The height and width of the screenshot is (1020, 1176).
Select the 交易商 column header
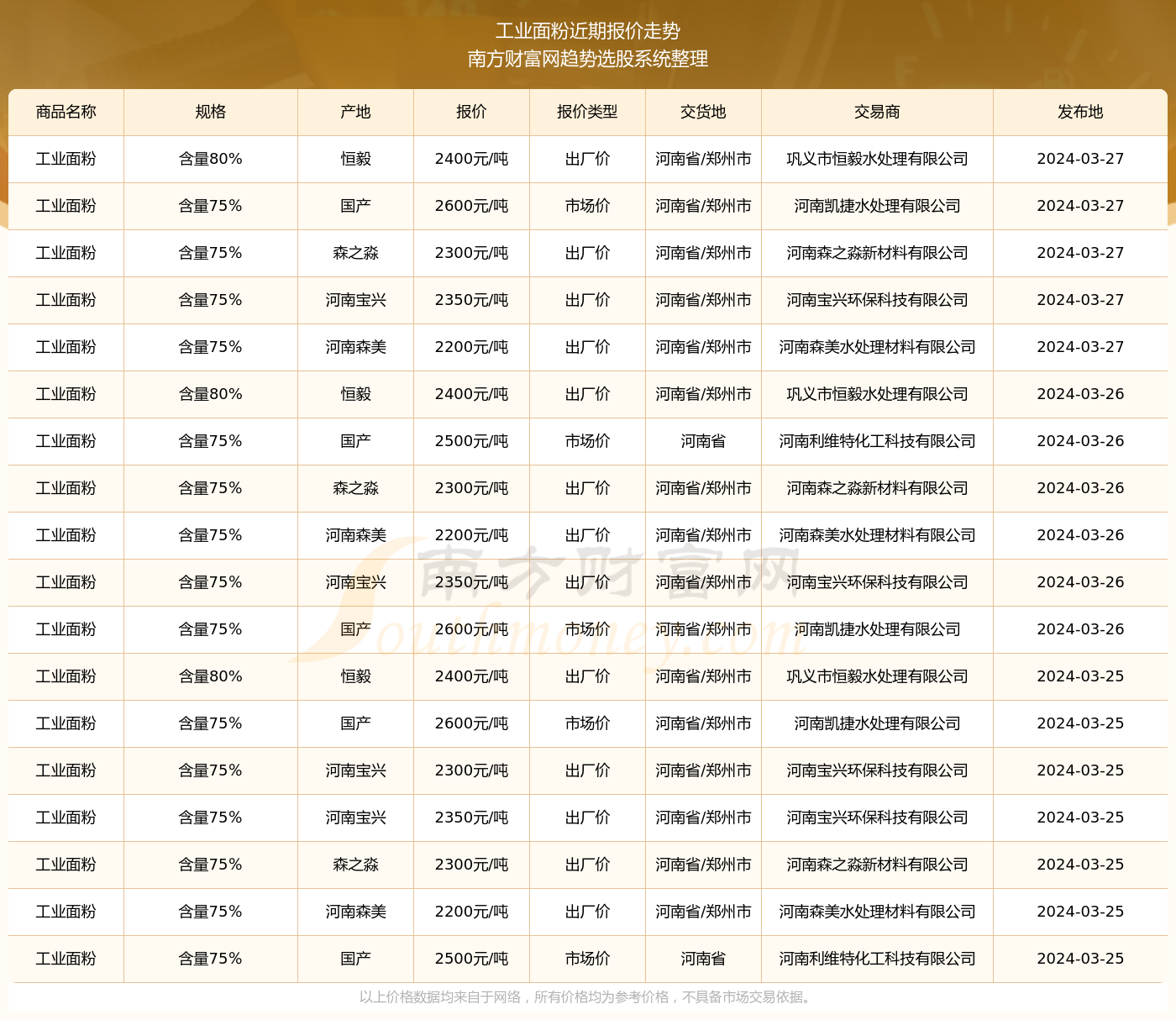coord(877,112)
